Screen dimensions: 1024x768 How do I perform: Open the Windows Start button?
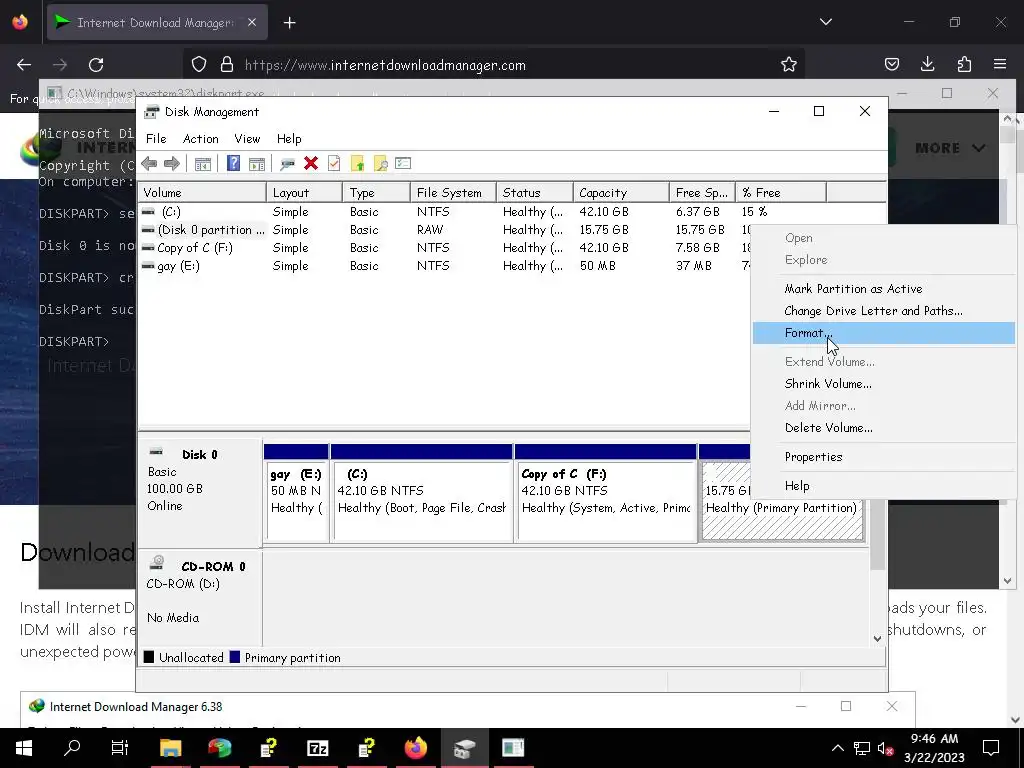coord(24,748)
